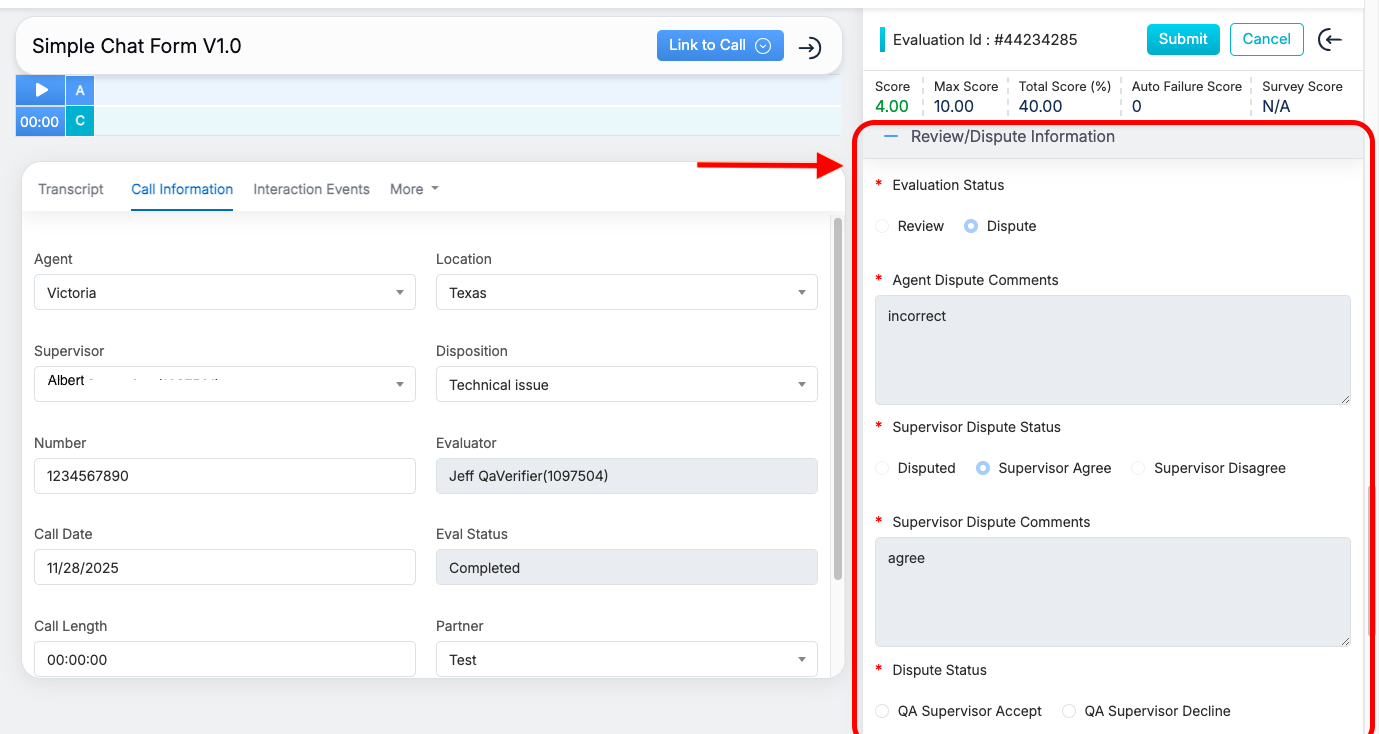
Task: Click the play button in audio player
Action: pyautogui.click(x=41, y=90)
